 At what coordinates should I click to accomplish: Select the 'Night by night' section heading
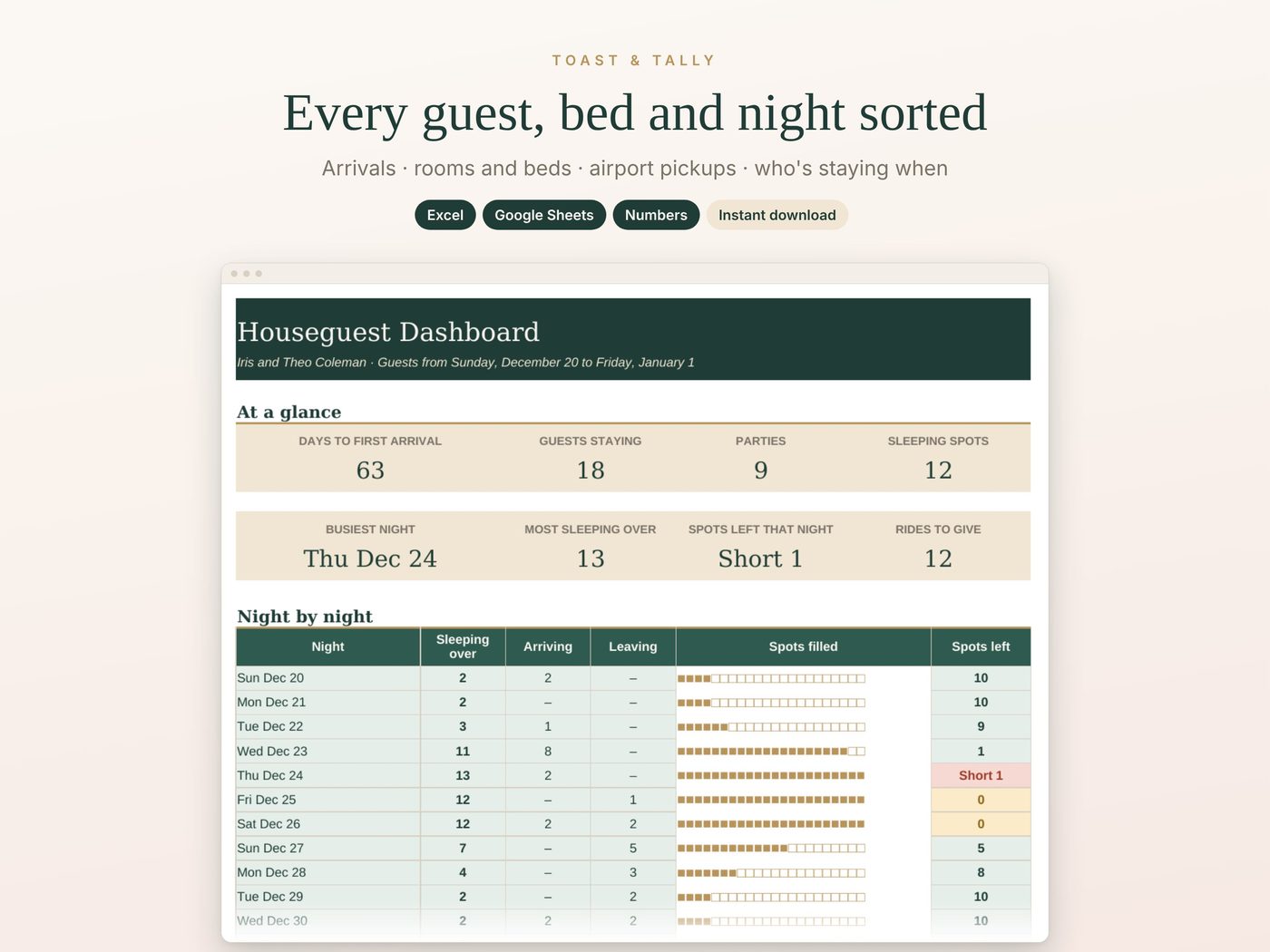pos(305,617)
